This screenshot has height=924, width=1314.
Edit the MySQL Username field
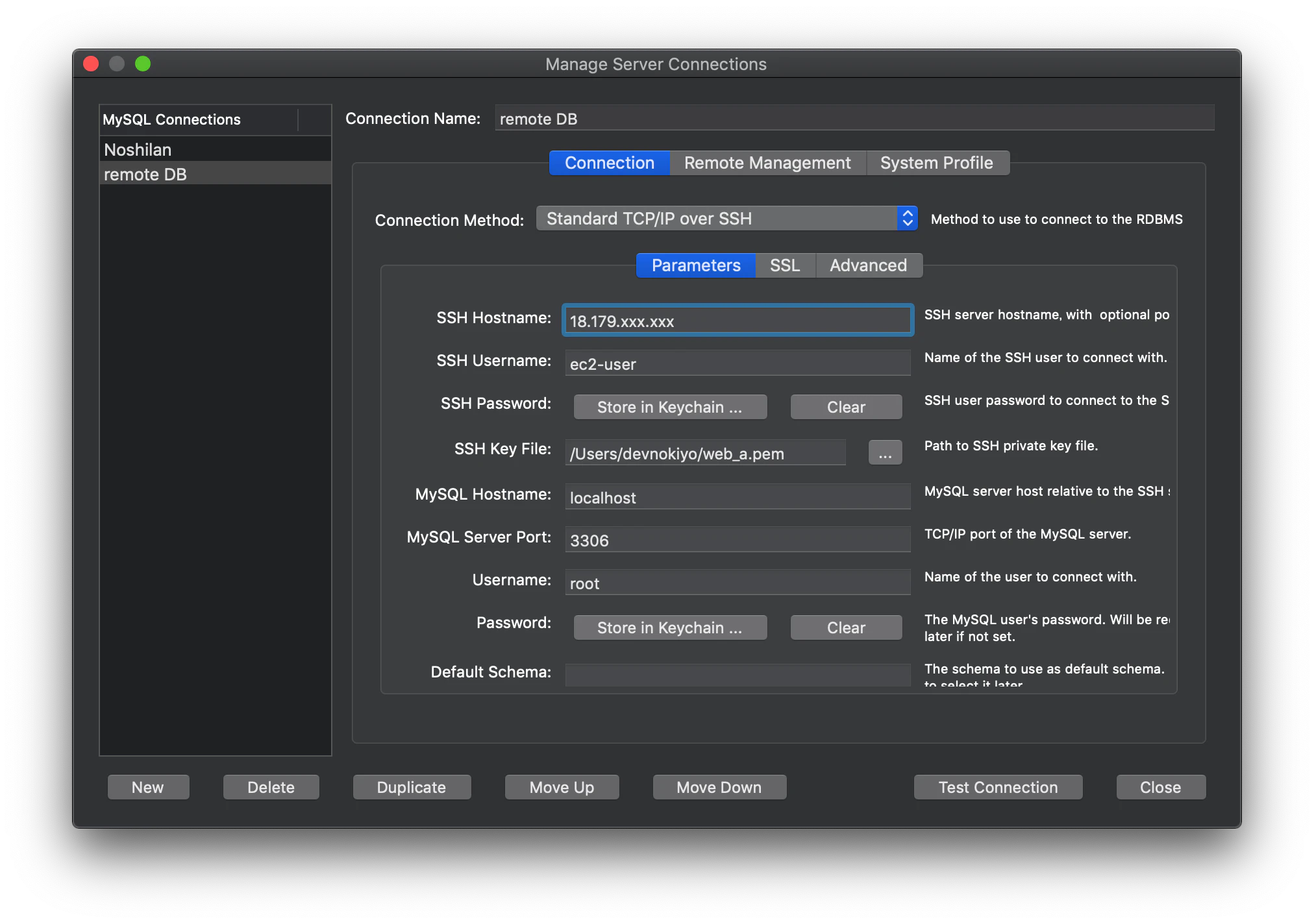pyautogui.click(x=738, y=583)
